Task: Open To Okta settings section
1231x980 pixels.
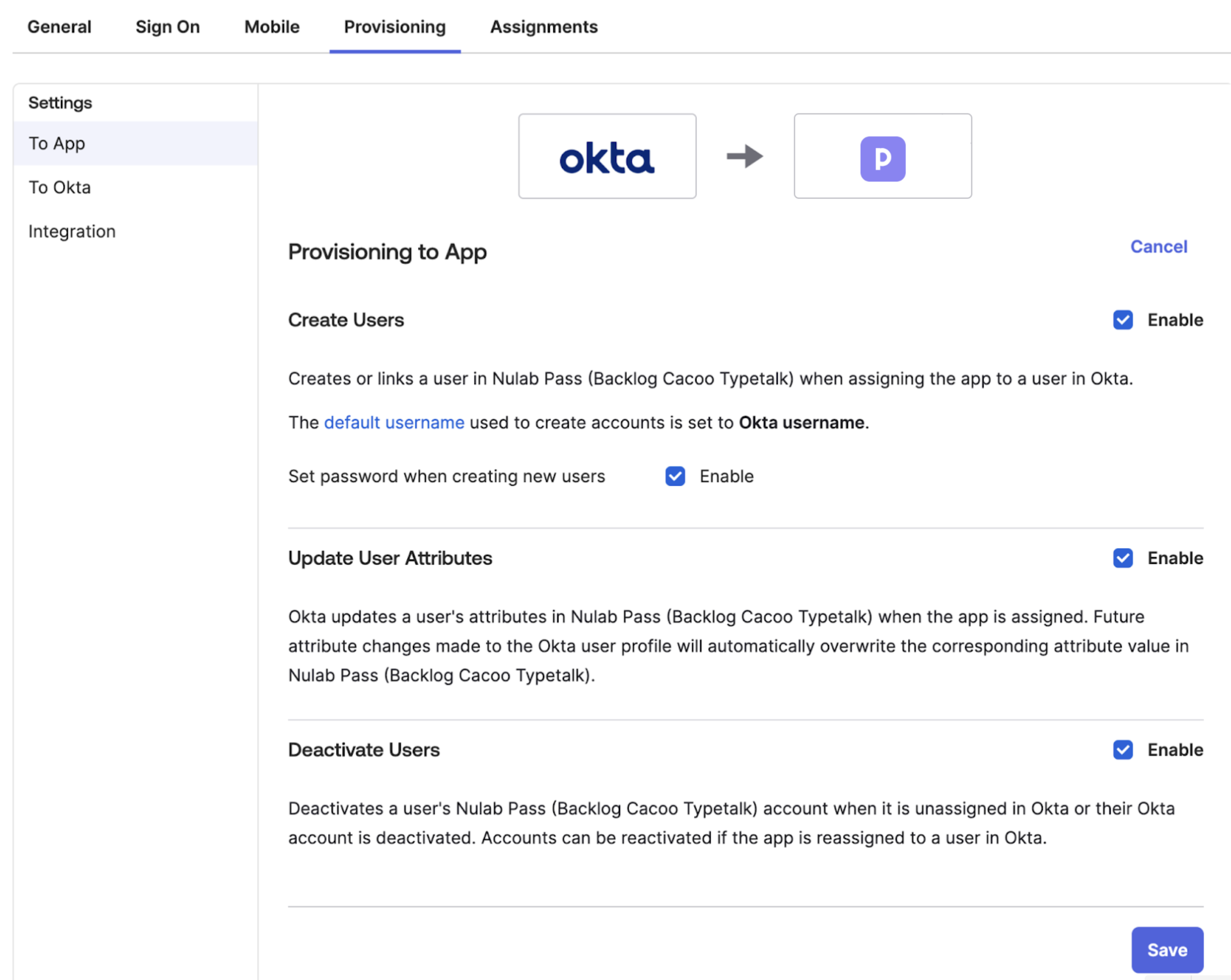Action: click(60, 187)
